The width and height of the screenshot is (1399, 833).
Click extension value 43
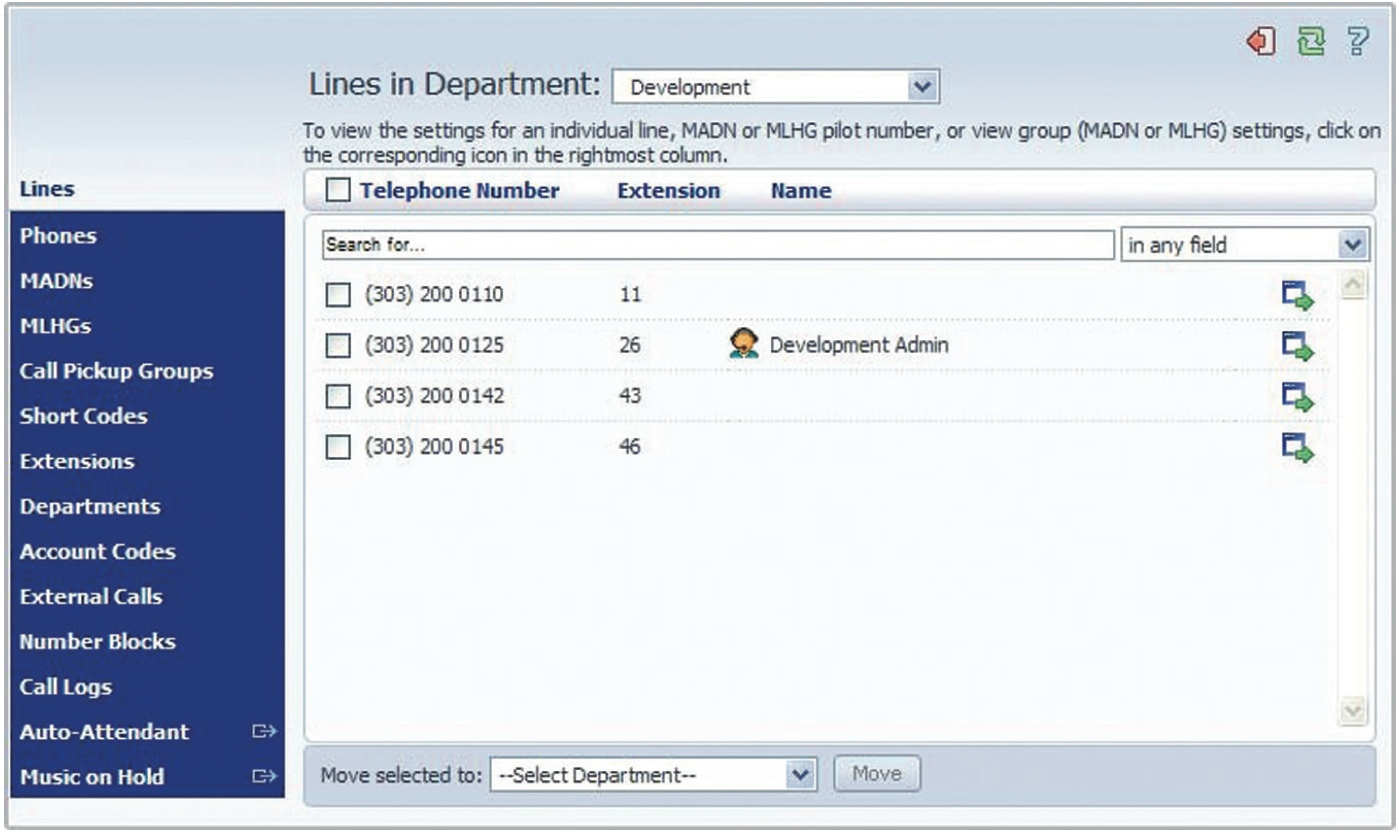[x=630, y=397]
